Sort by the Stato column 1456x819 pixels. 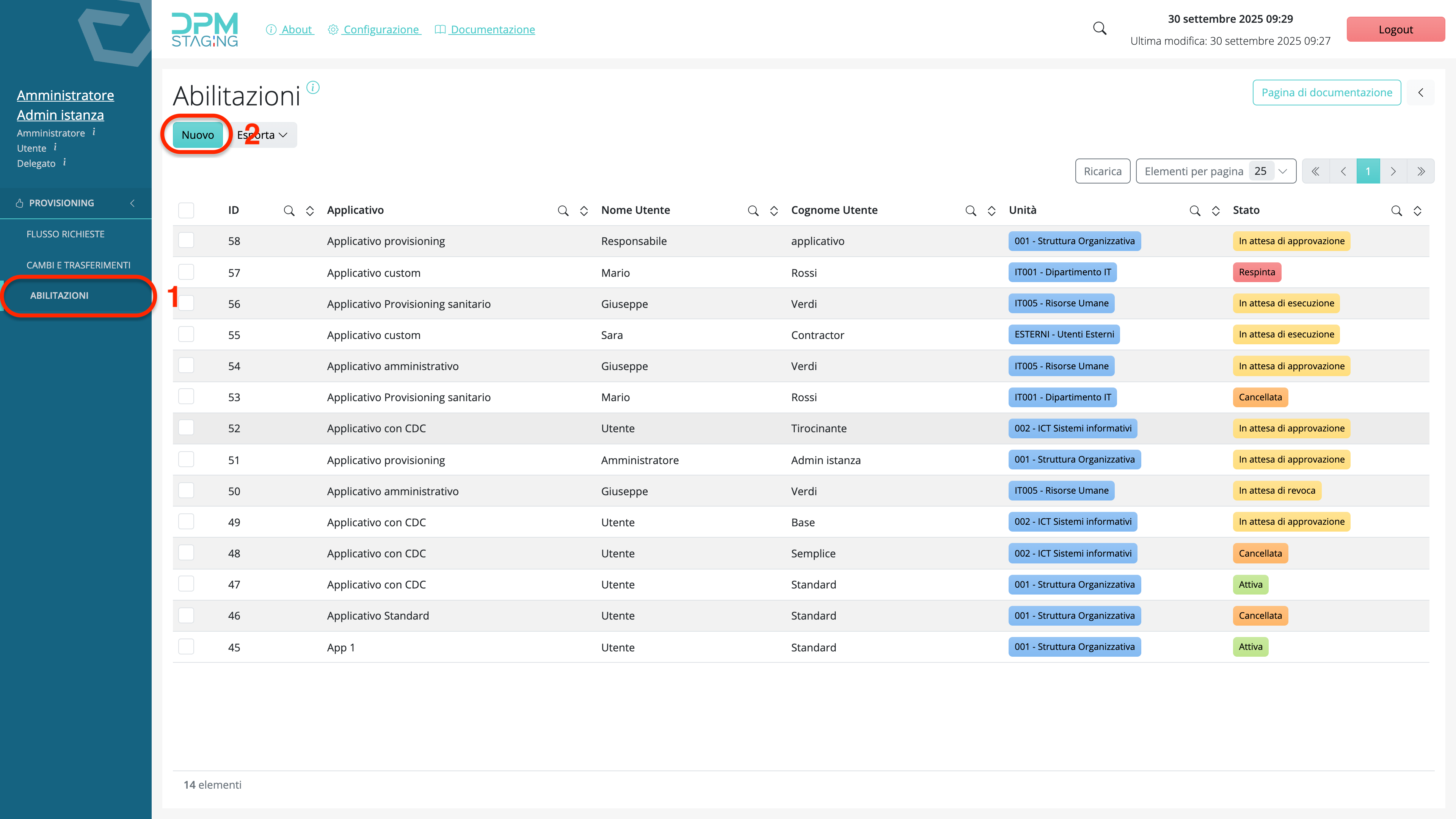click(1417, 211)
